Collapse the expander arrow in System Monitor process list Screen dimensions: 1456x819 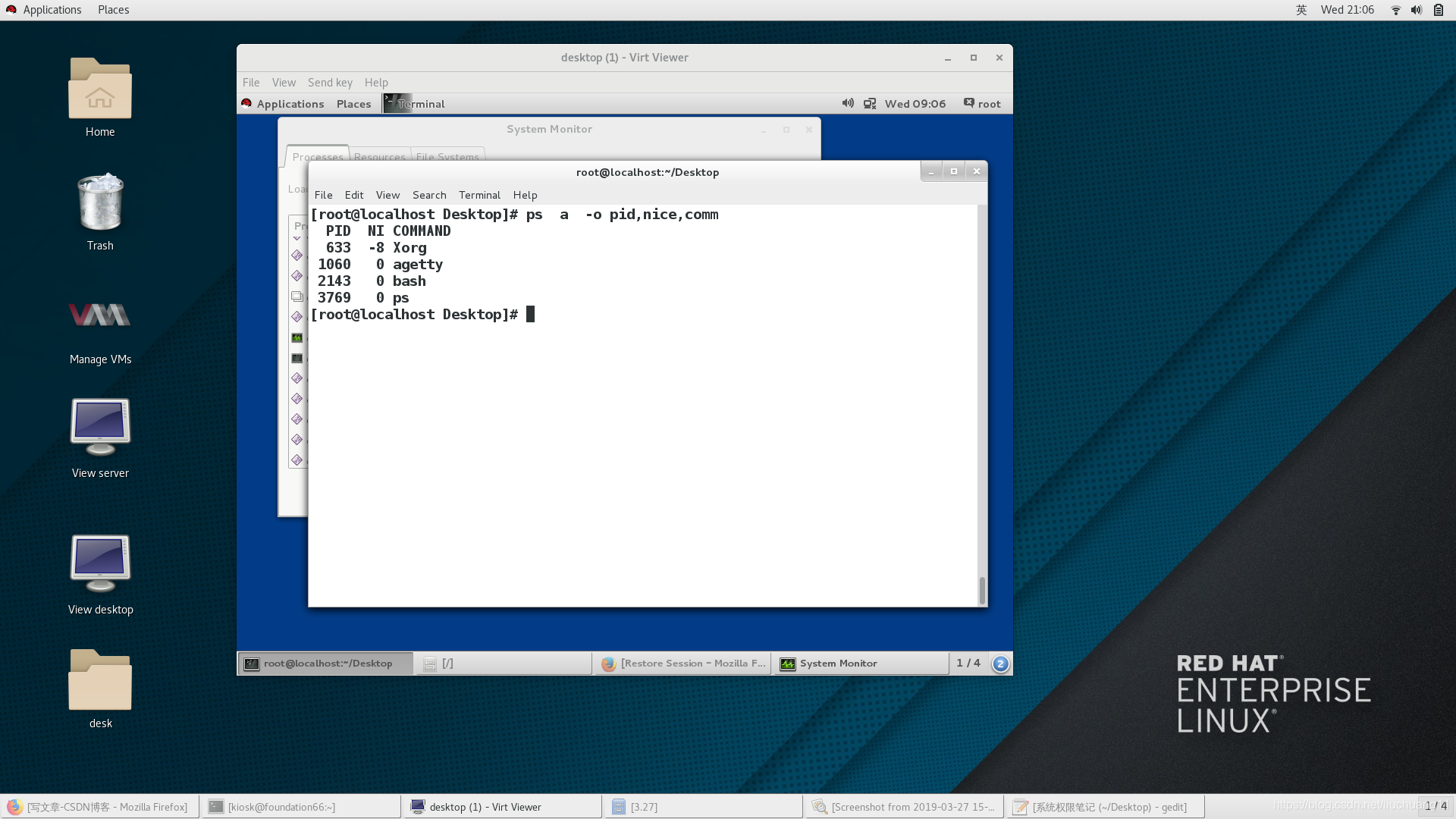(x=297, y=239)
